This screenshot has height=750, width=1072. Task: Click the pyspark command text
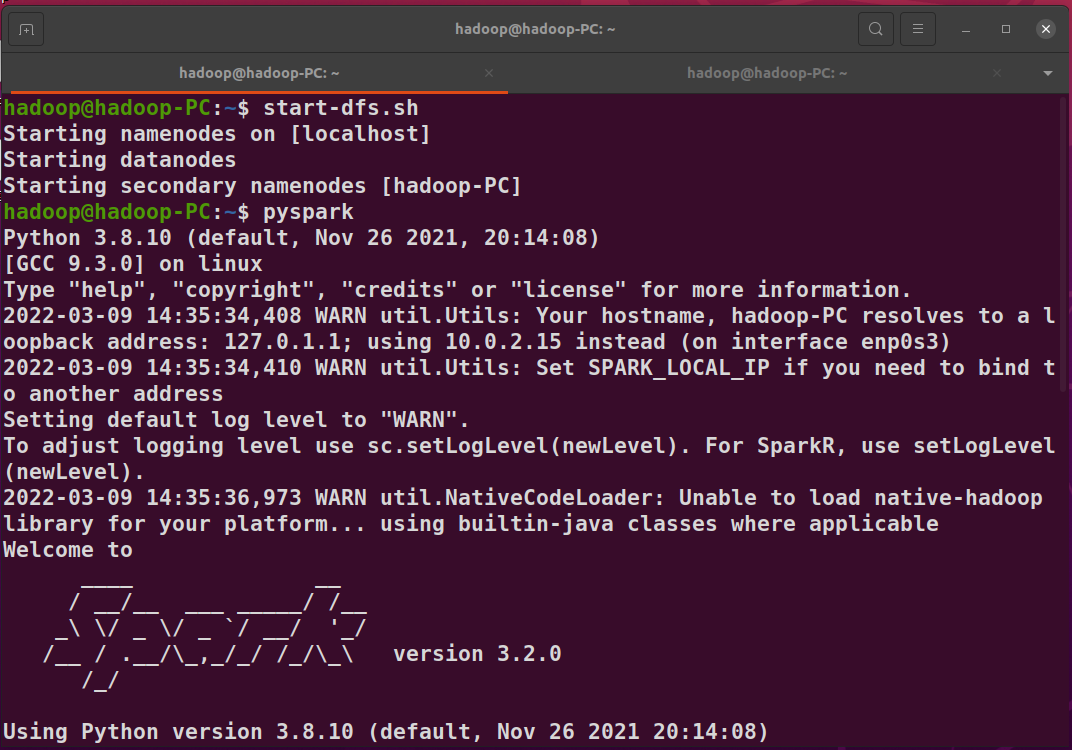[308, 212]
